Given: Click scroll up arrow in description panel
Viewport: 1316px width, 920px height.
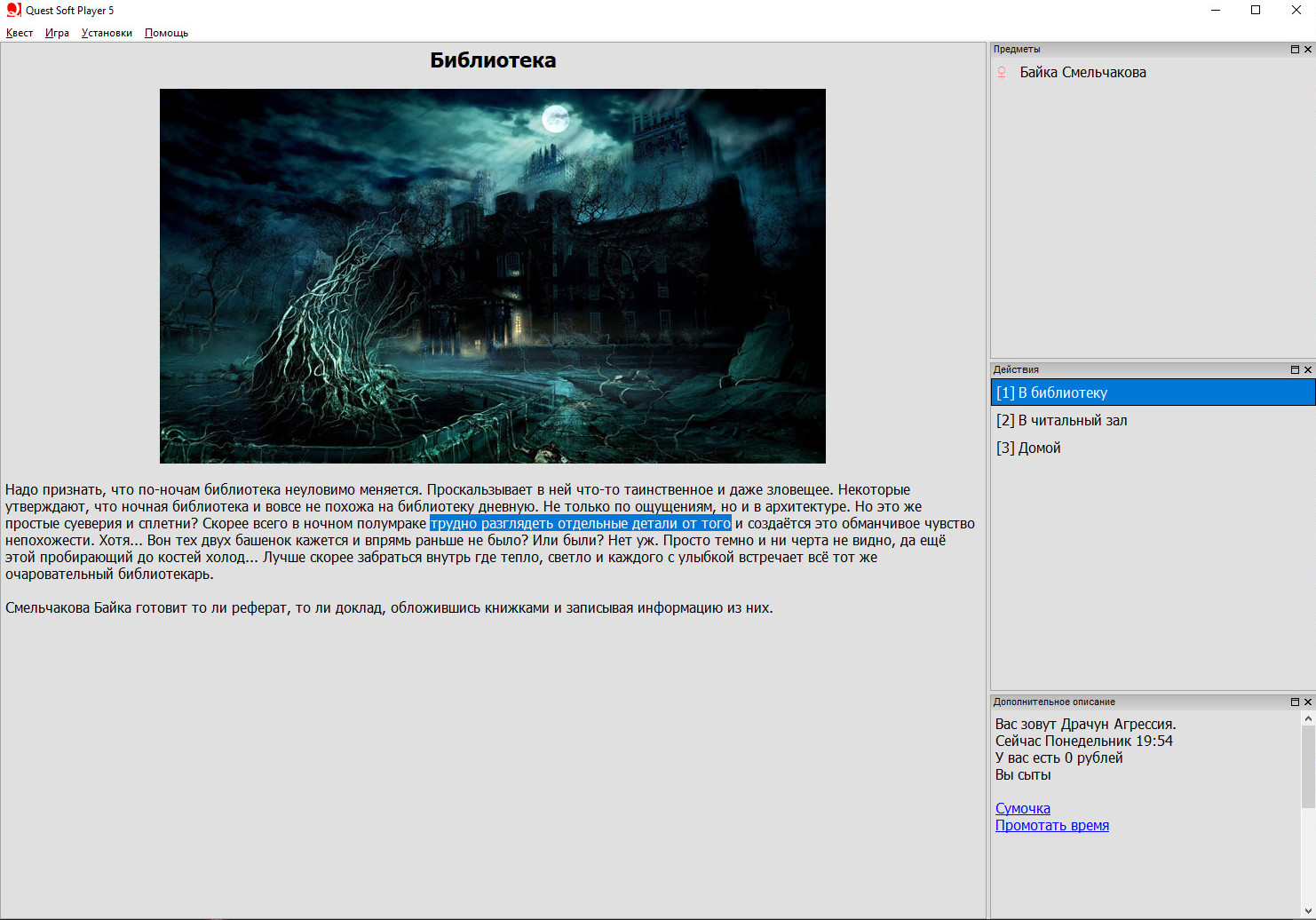Looking at the screenshot, I should (x=1308, y=718).
